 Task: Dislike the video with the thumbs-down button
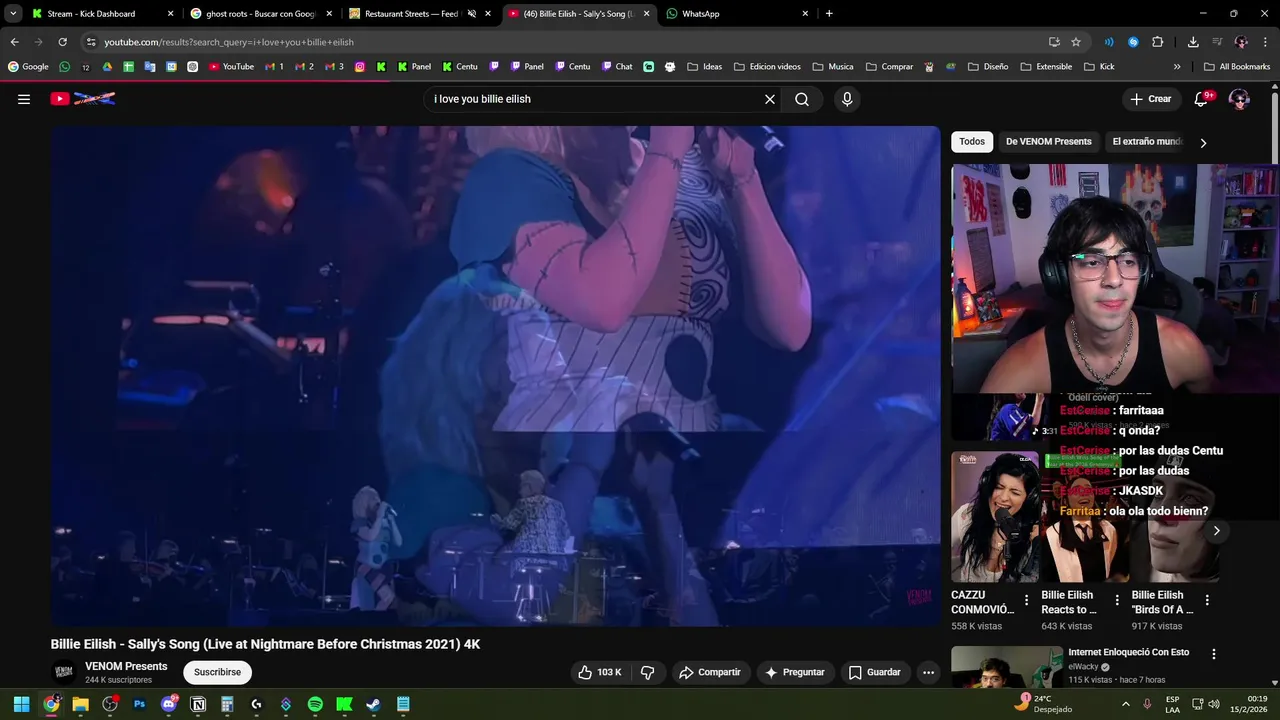(647, 672)
